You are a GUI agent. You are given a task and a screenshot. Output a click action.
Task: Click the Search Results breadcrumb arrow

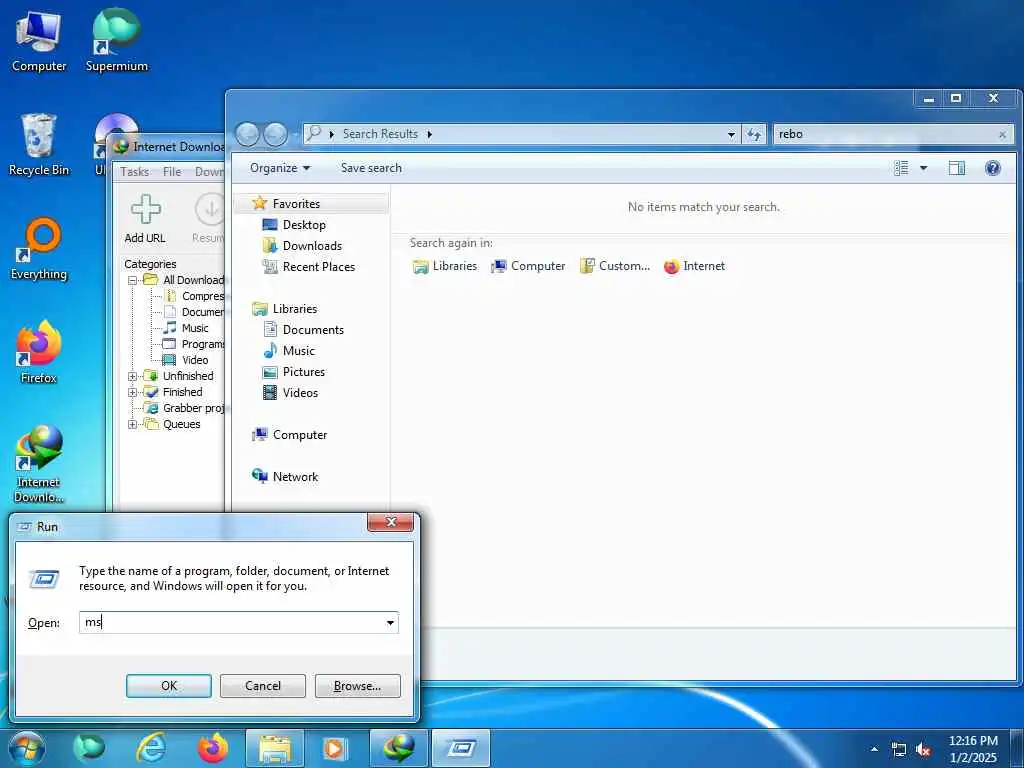pos(429,135)
